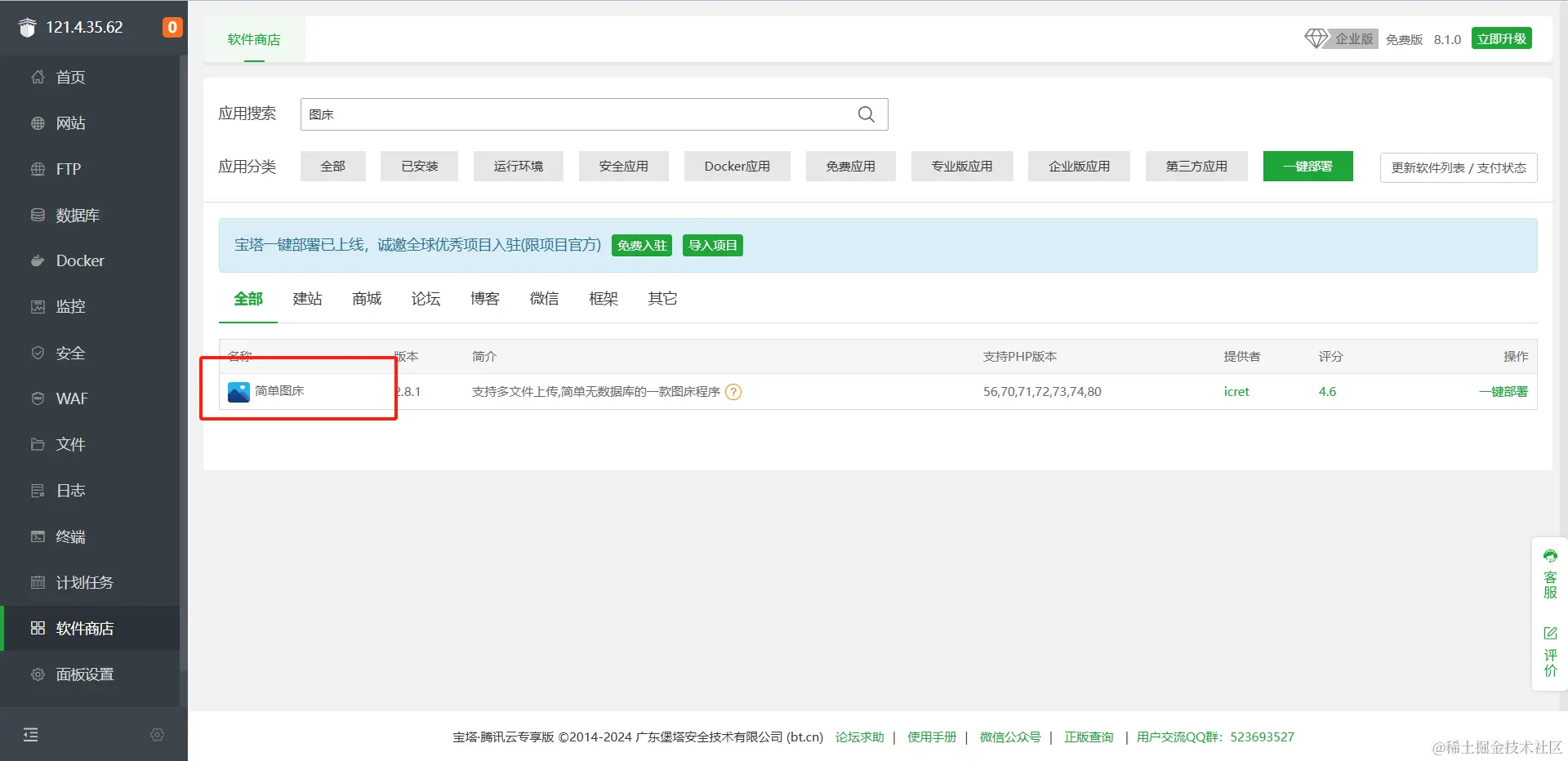Switch to the 建站 tab
The height and width of the screenshot is (761, 1568).
pos(308,299)
